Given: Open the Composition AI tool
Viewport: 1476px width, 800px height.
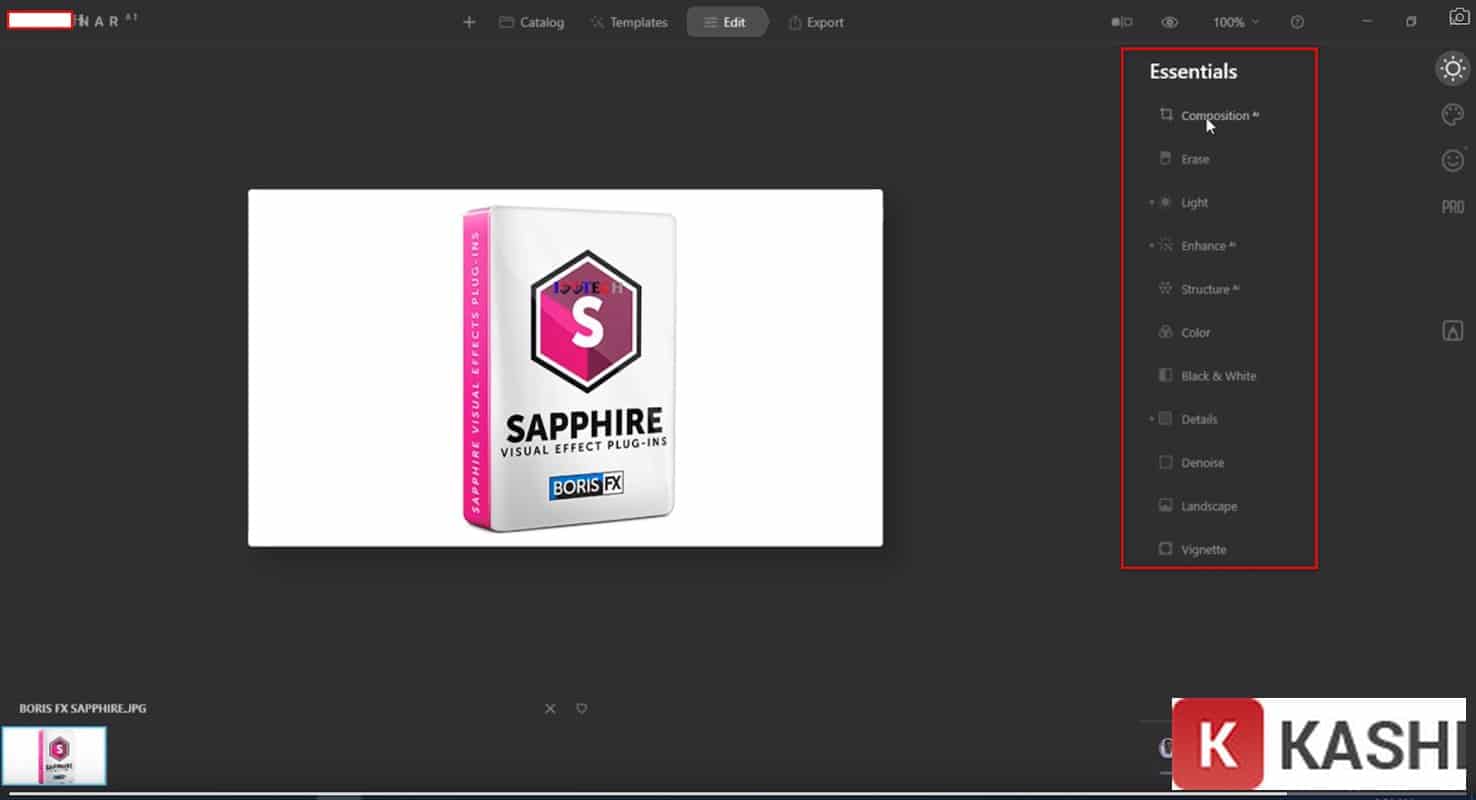Looking at the screenshot, I should (x=1214, y=116).
